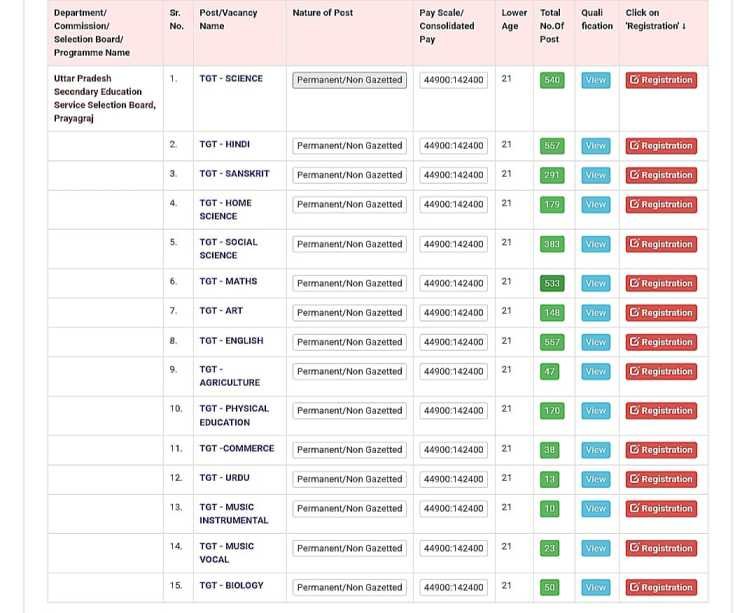This screenshot has height=613, width=756.
Task: Click the 47 posts badge for Agriculture
Action: click(549, 372)
